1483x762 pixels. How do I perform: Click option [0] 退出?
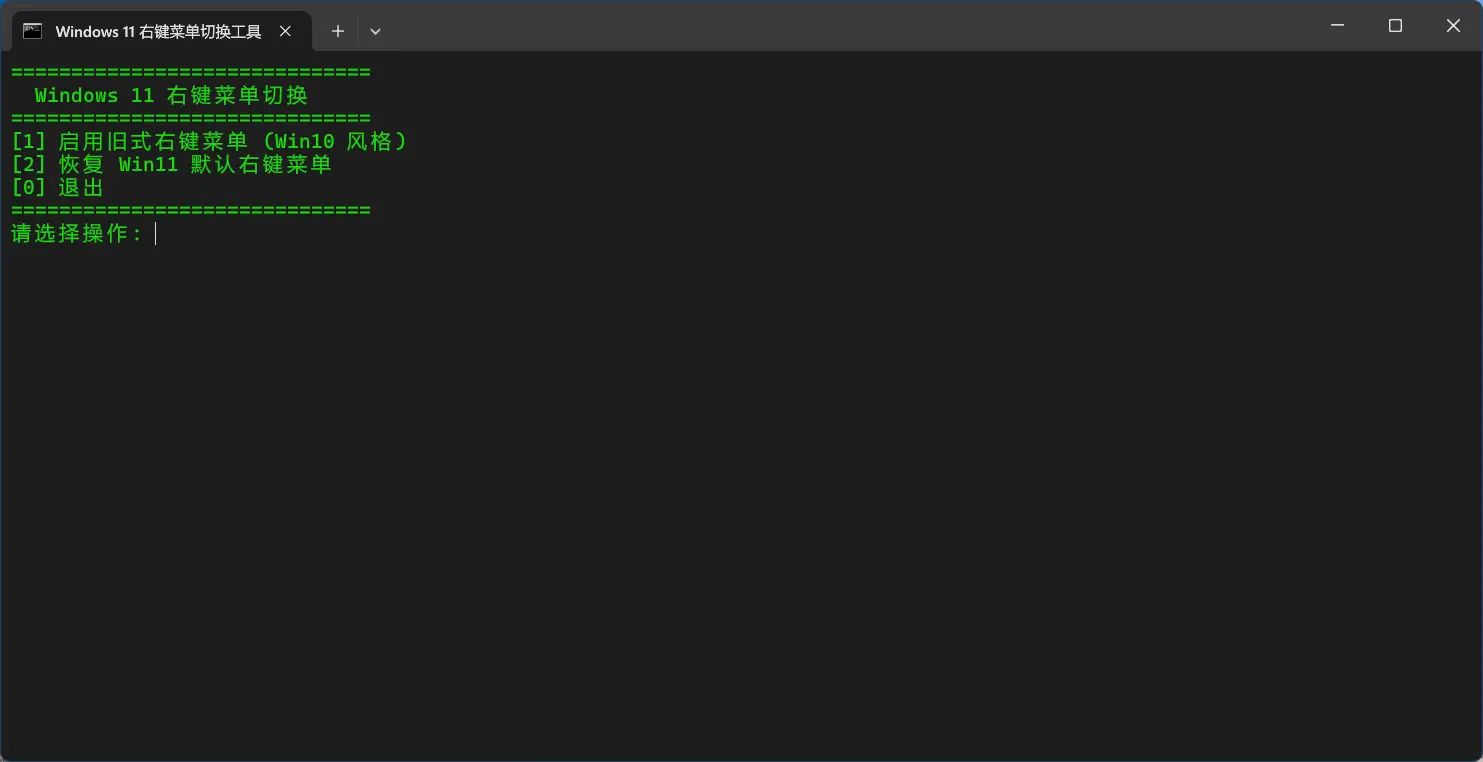coord(55,187)
